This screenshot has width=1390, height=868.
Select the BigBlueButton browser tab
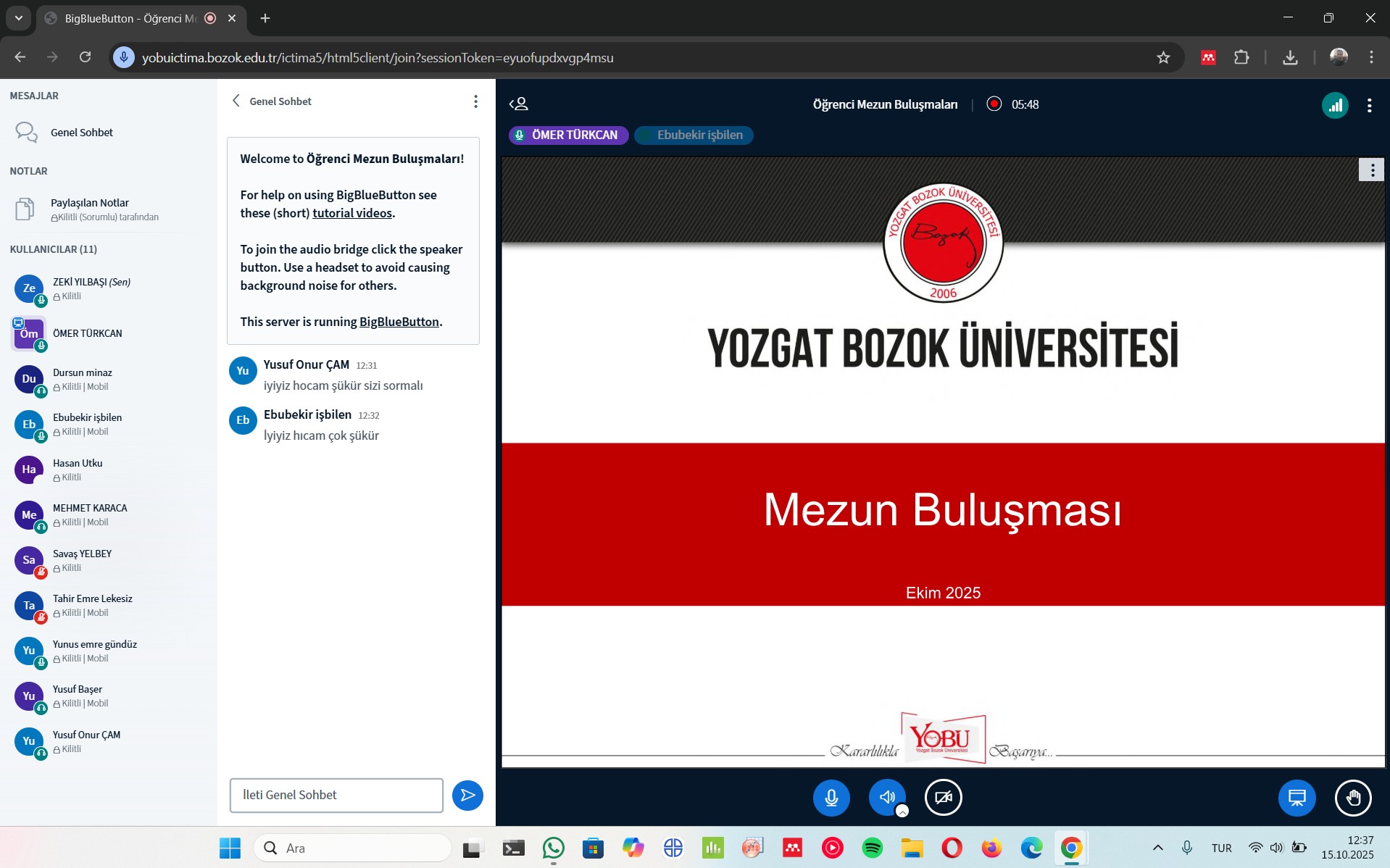[130, 18]
